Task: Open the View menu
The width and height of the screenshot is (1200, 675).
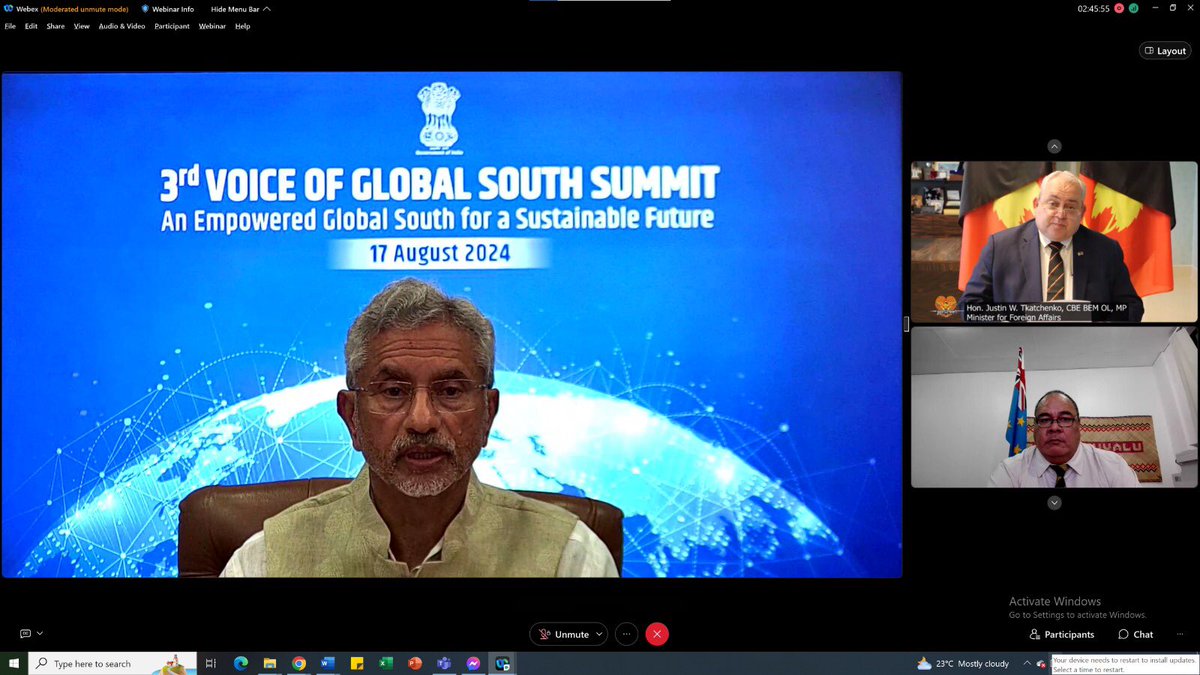Action: 81,26
